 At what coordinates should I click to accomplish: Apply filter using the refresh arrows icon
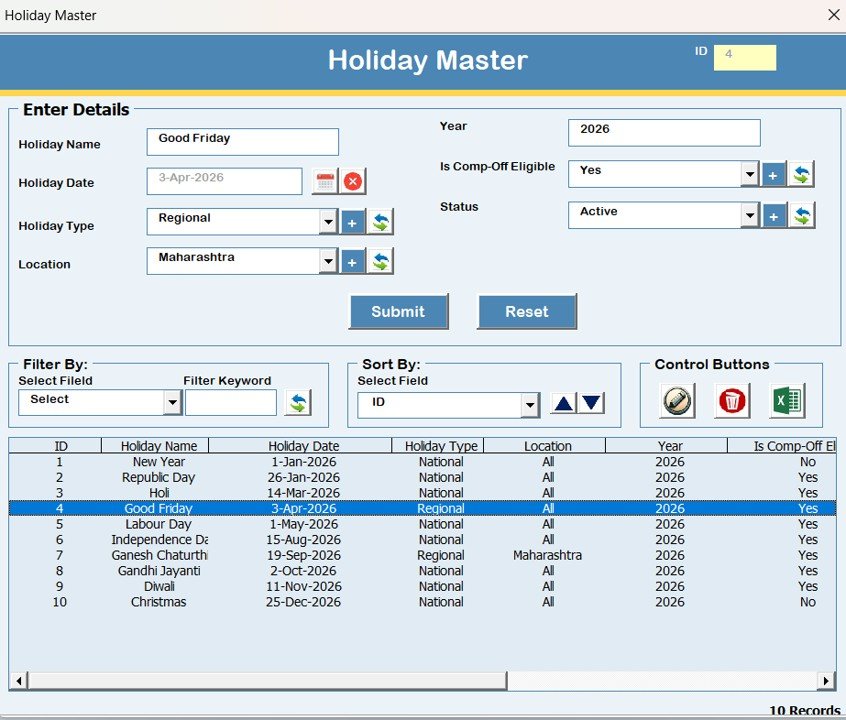coord(296,401)
